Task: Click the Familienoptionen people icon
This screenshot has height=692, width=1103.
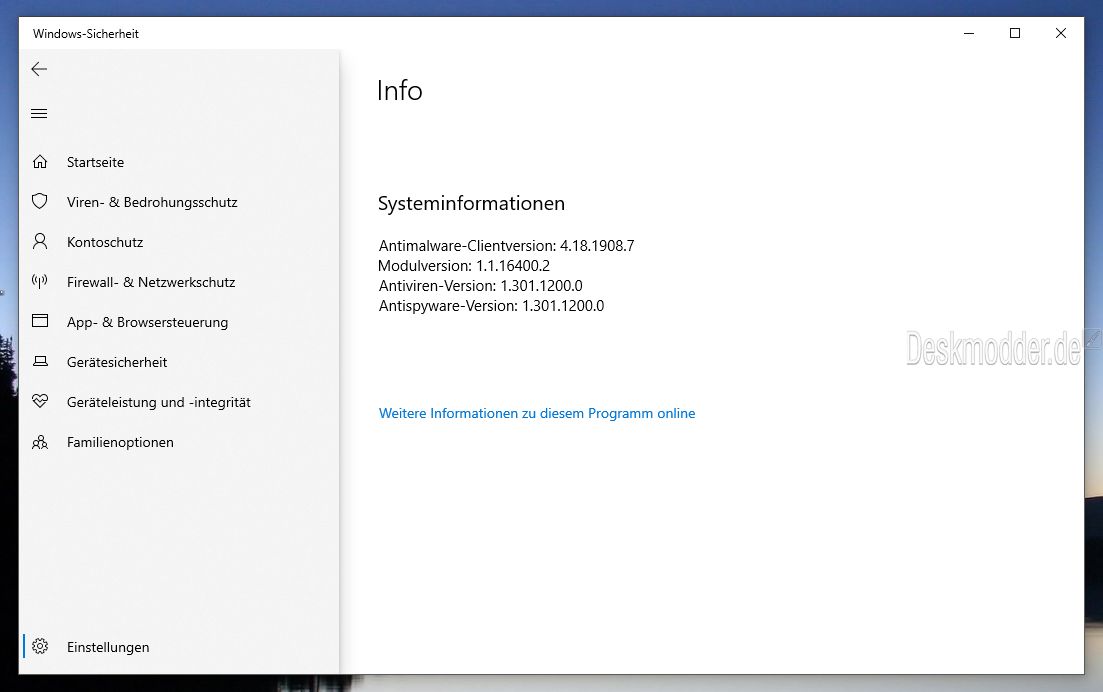Action: point(40,442)
